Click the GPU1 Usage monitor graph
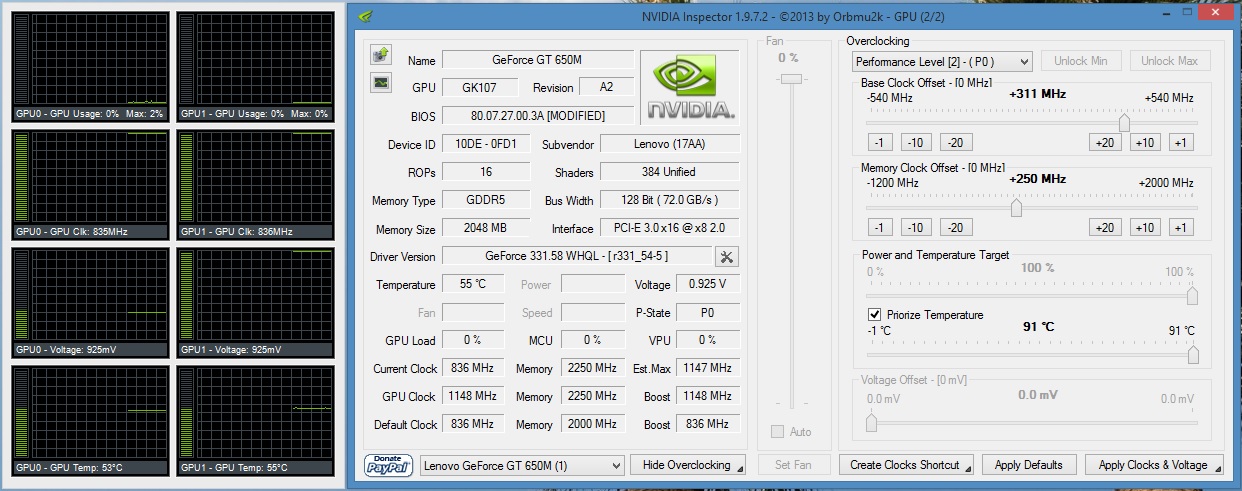Screen dimensions: 1242x491 254,66
